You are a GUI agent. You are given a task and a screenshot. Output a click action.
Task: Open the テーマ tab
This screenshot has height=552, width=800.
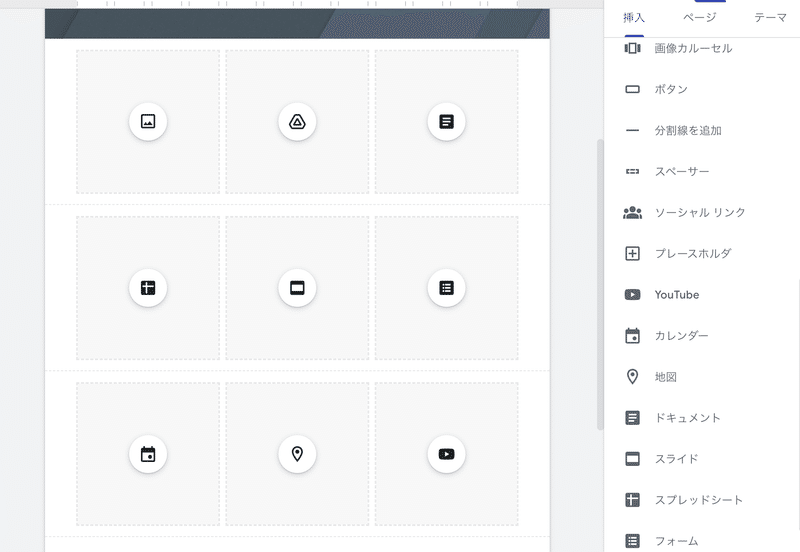[x=770, y=18]
